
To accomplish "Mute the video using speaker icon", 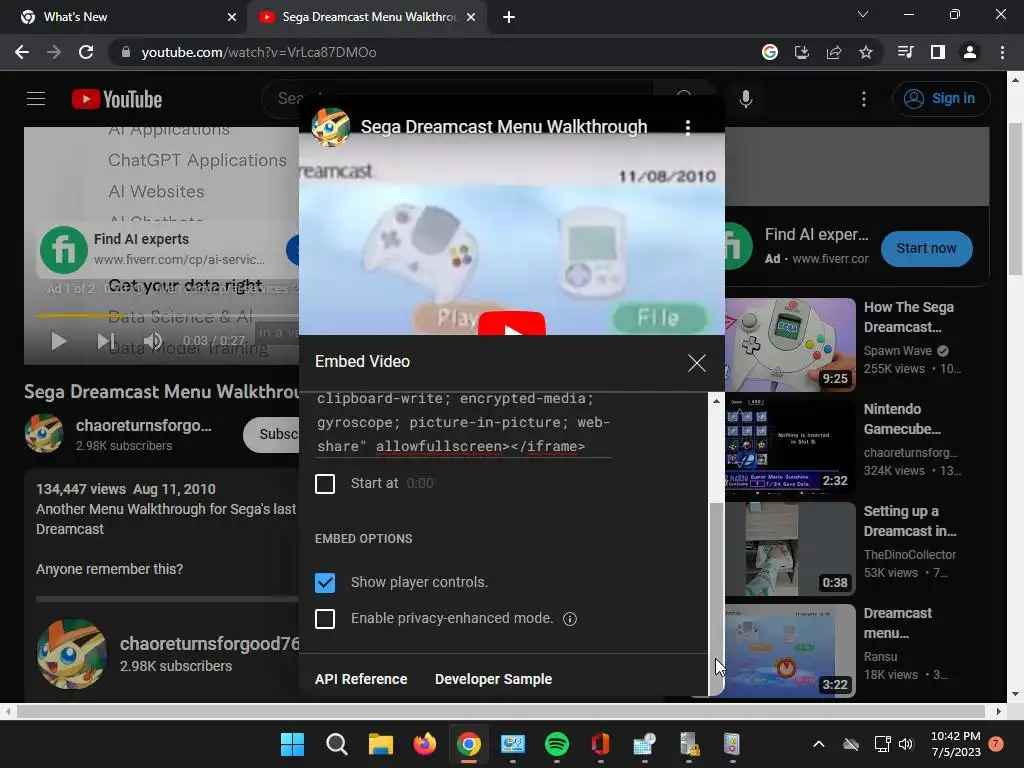I will pyautogui.click(x=153, y=341).
